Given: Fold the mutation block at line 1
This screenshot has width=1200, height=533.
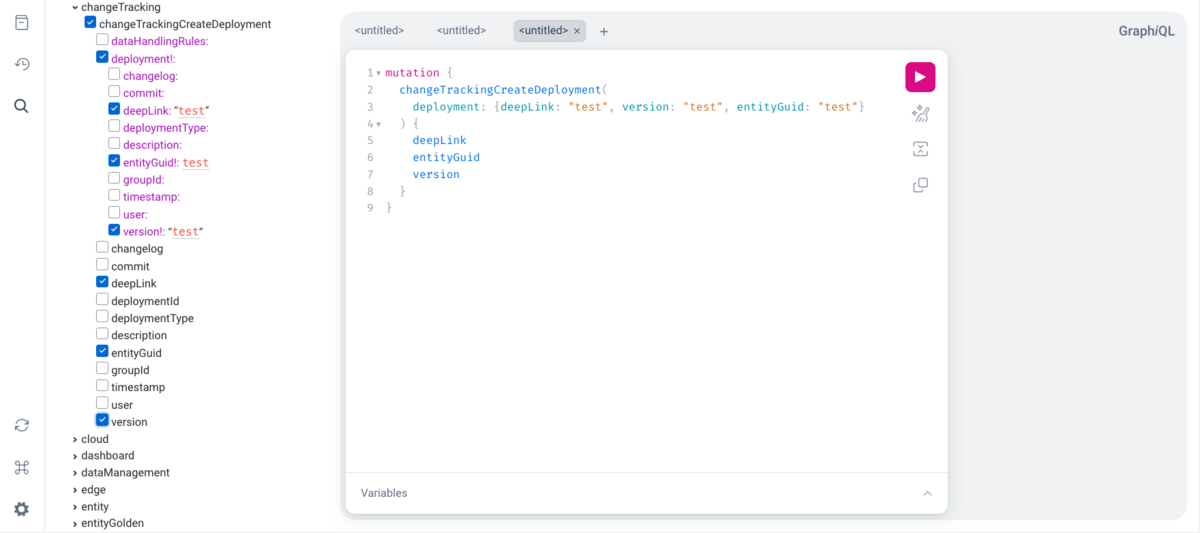Looking at the screenshot, I should pyautogui.click(x=378, y=73).
